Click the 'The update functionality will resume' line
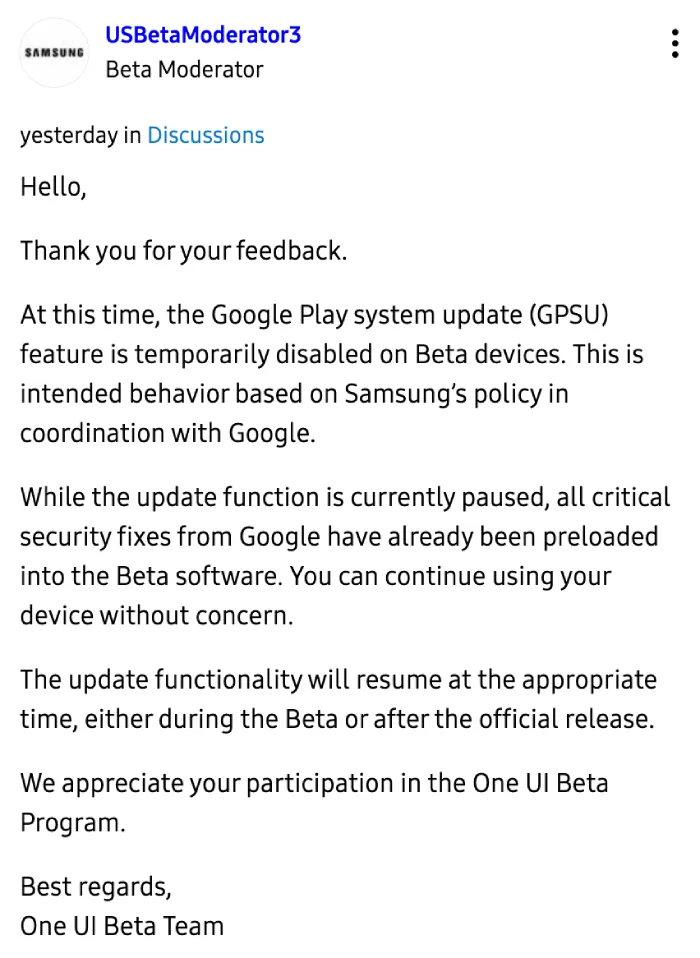700x958 pixels. [x=338, y=679]
